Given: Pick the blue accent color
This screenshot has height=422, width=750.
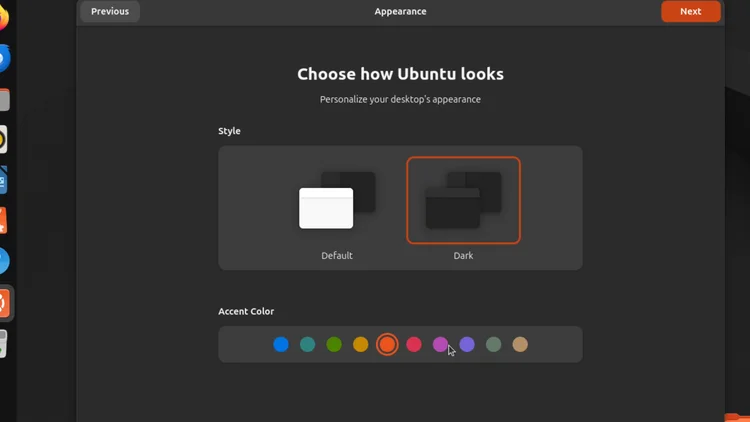Looking at the screenshot, I should tap(281, 344).
